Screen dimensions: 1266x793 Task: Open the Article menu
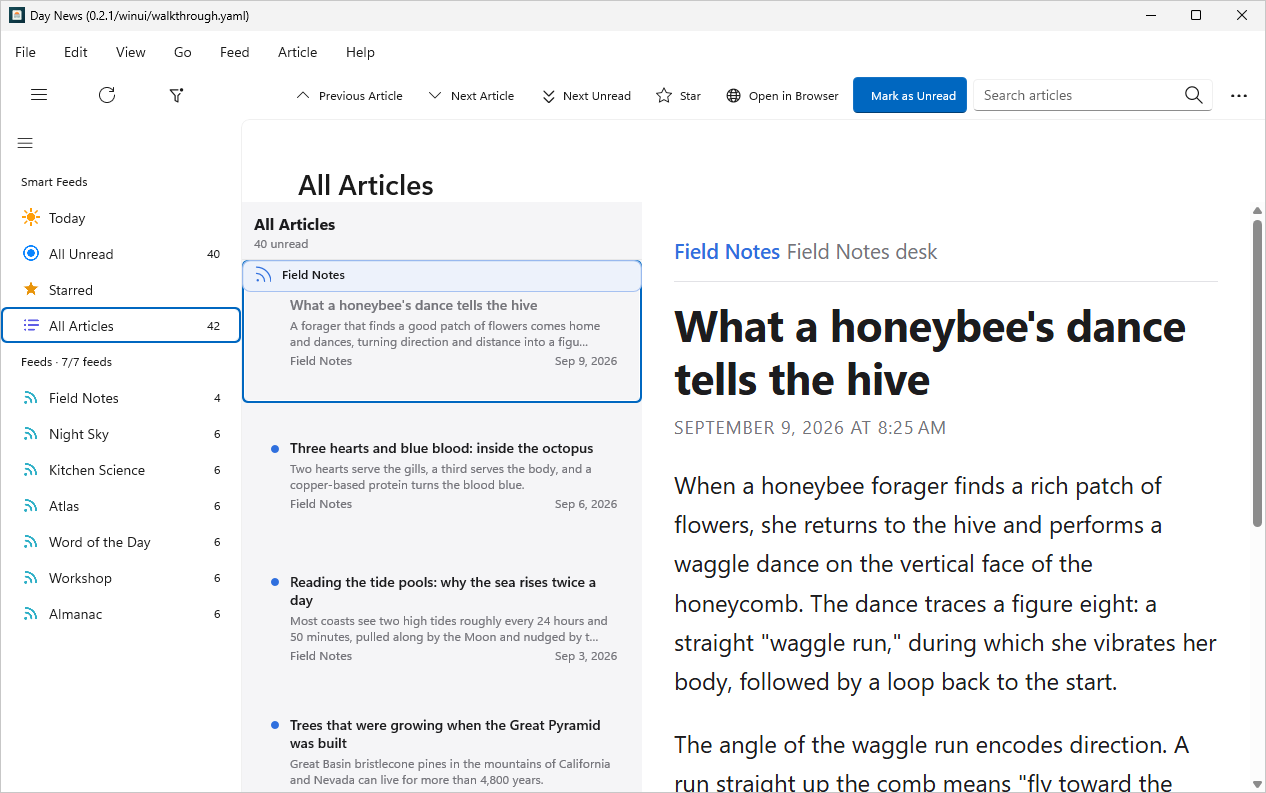298,52
